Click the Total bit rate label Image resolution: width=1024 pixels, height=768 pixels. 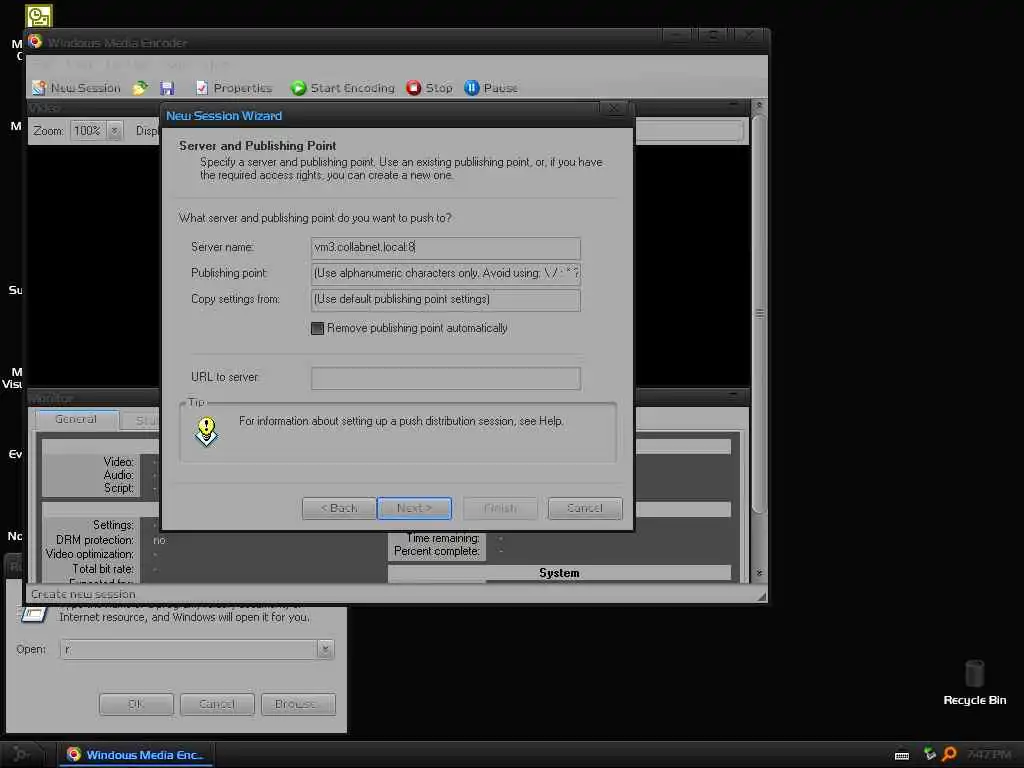103,569
